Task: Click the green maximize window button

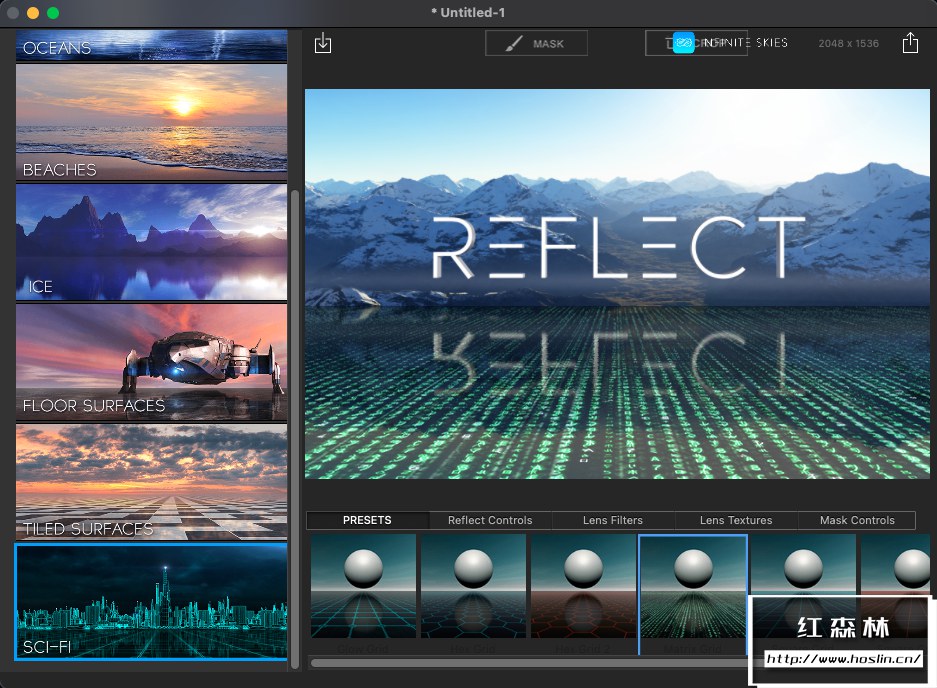Action: (53, 13)
